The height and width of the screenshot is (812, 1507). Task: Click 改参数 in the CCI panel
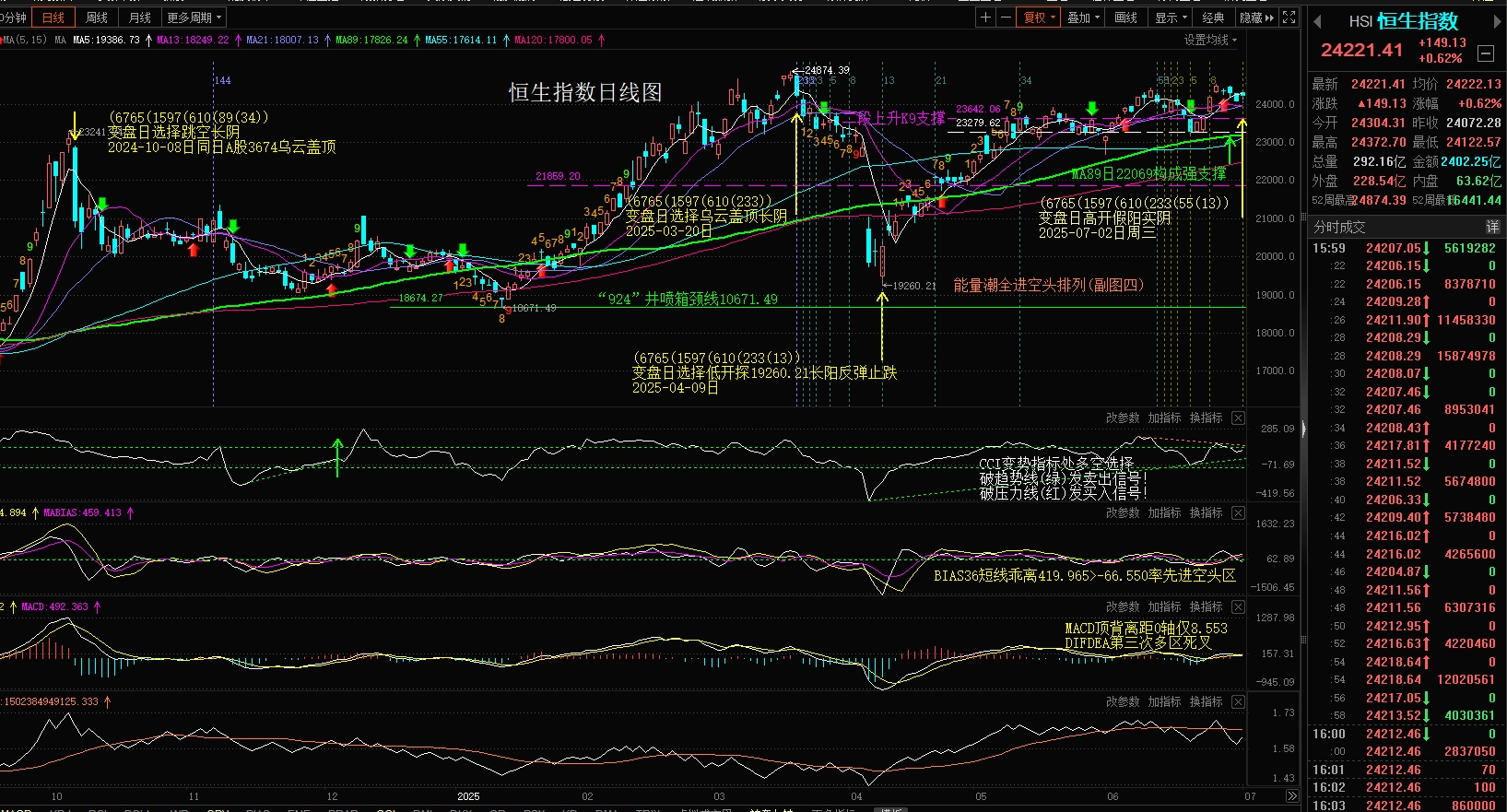tap(1123, 418)
